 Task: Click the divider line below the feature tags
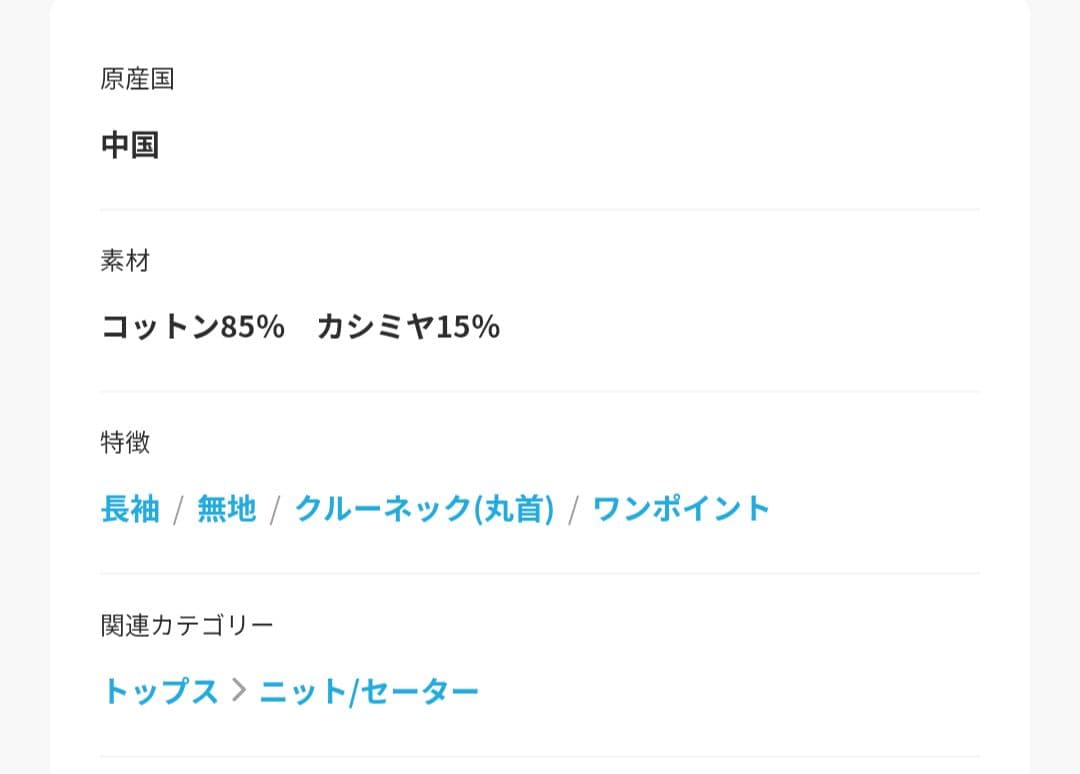point(540,574)
